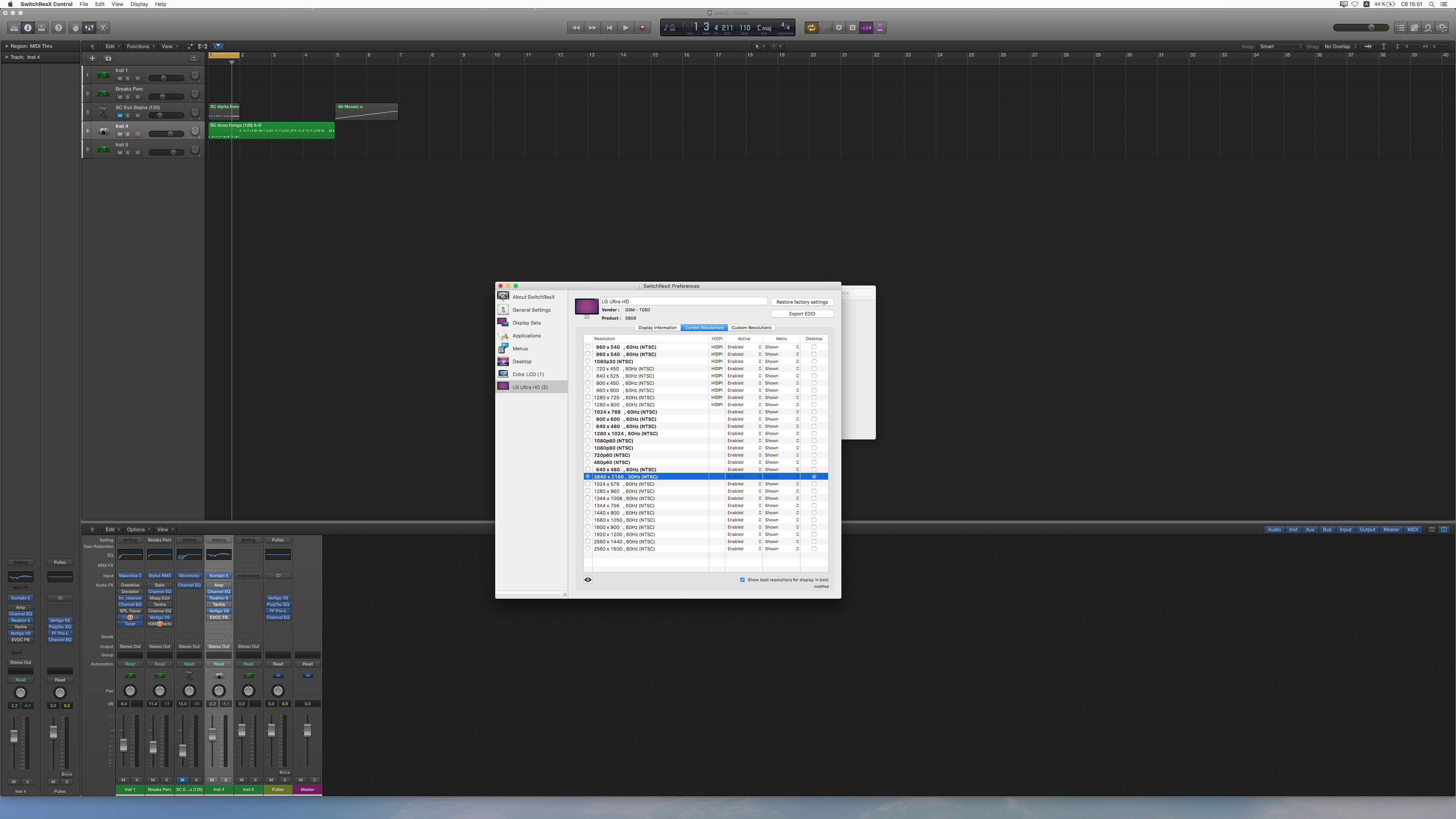Toggle Show best resolutions for display in bold
The height and width of the screenshot is (819, 1456).
tap(742, 579)
